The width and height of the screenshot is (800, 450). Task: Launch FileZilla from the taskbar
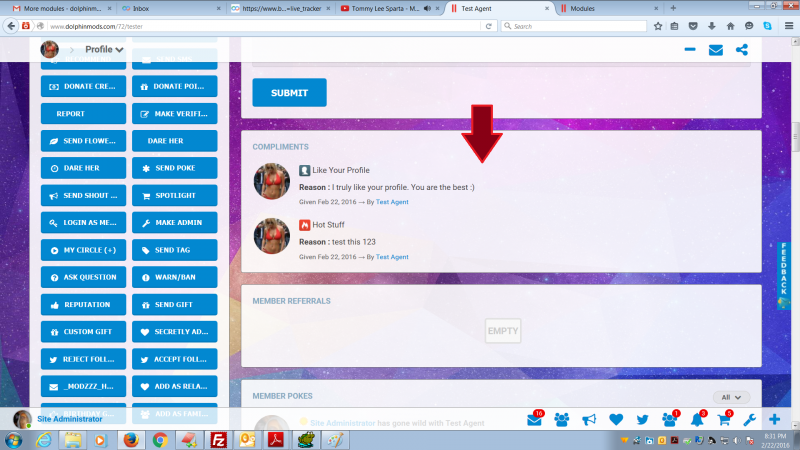point(218,440)
